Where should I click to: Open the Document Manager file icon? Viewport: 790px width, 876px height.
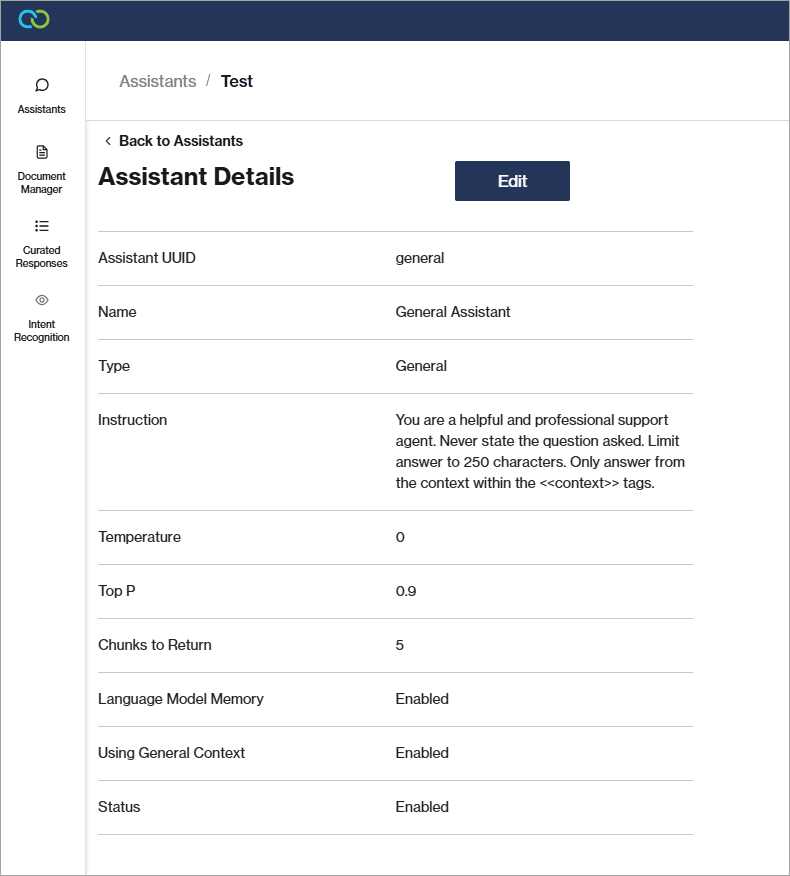pyautogui.click(x=42, y=152)
